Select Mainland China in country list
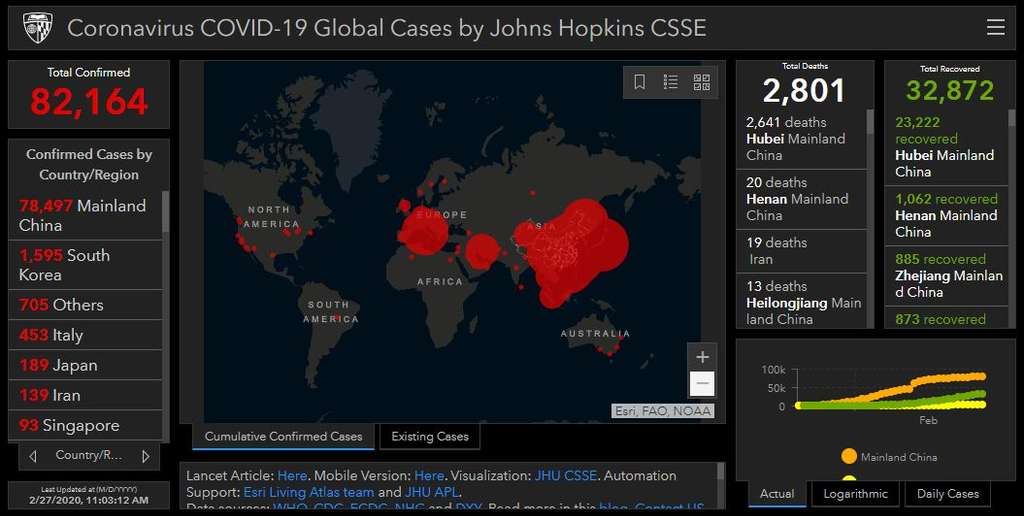 point(85,215)
